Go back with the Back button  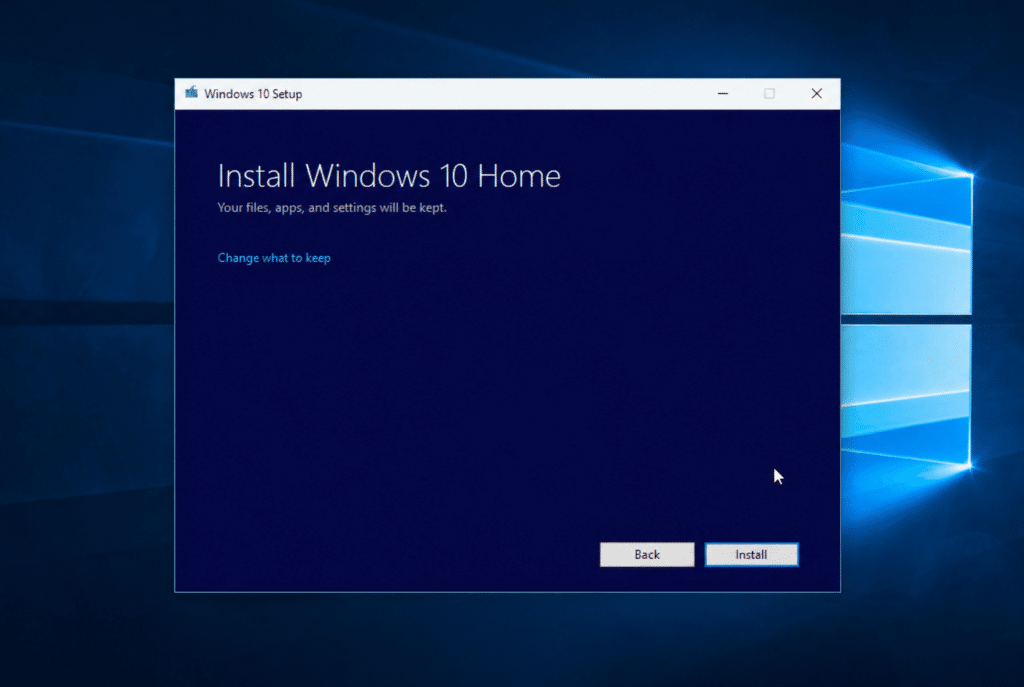tap(647, 554)
